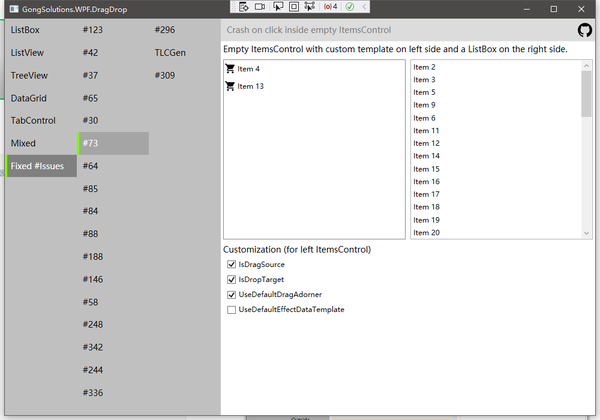
Task: Collapse the debug toolbar with the chevron
Action: tap(364, 7)
